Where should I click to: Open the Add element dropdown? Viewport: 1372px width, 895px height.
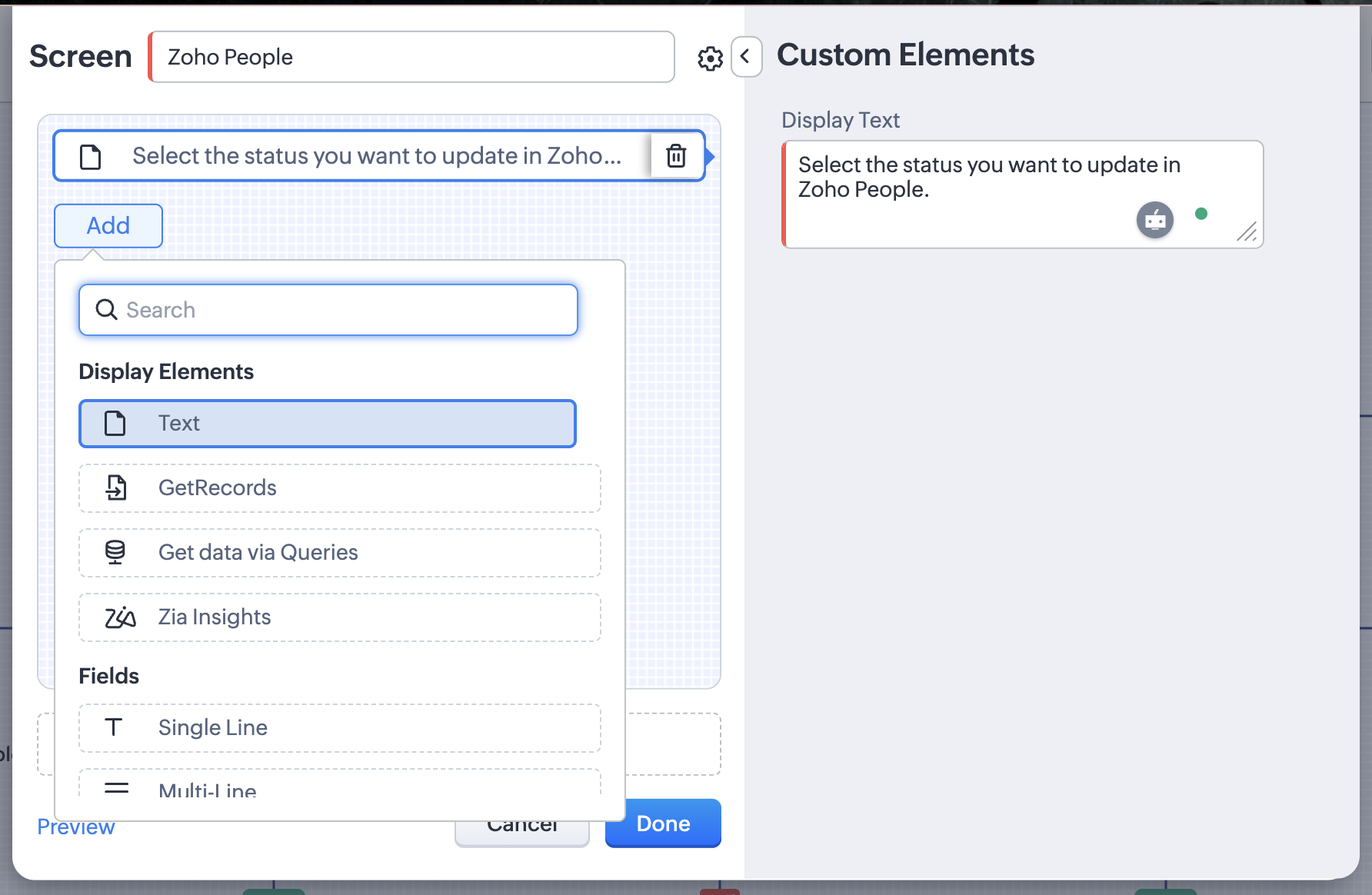coord(108,226)
